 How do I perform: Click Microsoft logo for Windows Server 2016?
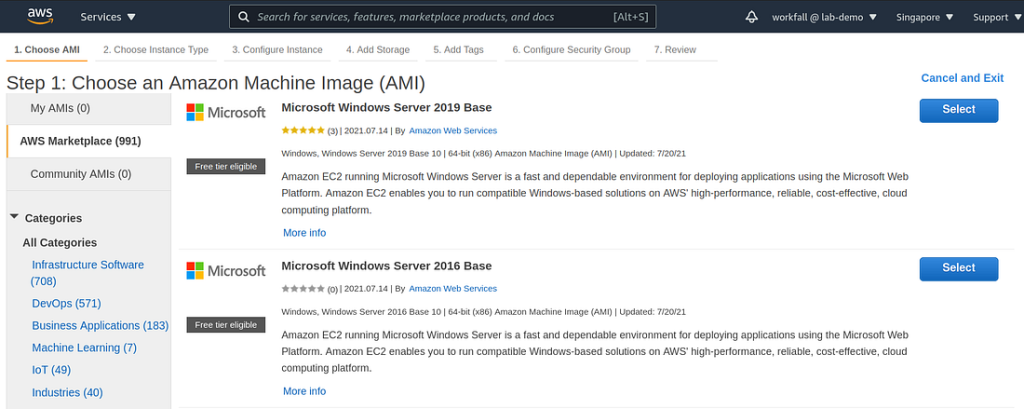(226, 271)
